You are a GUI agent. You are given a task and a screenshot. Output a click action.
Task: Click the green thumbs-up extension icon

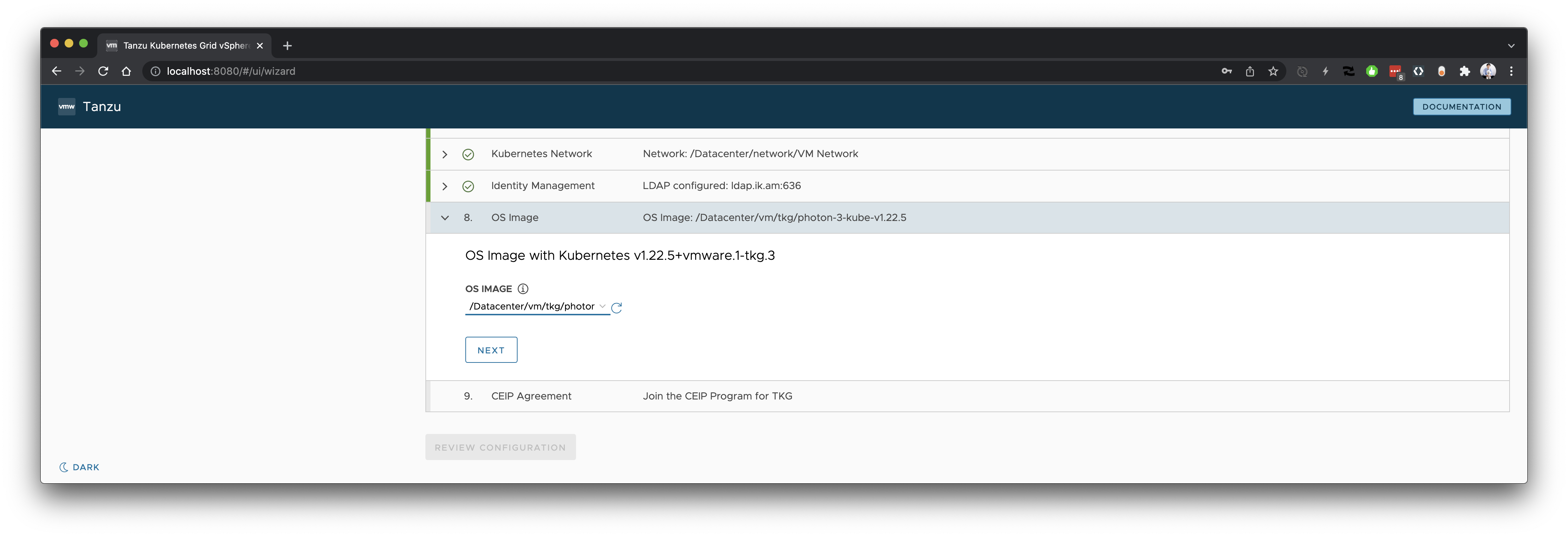tap(1371, 71)
